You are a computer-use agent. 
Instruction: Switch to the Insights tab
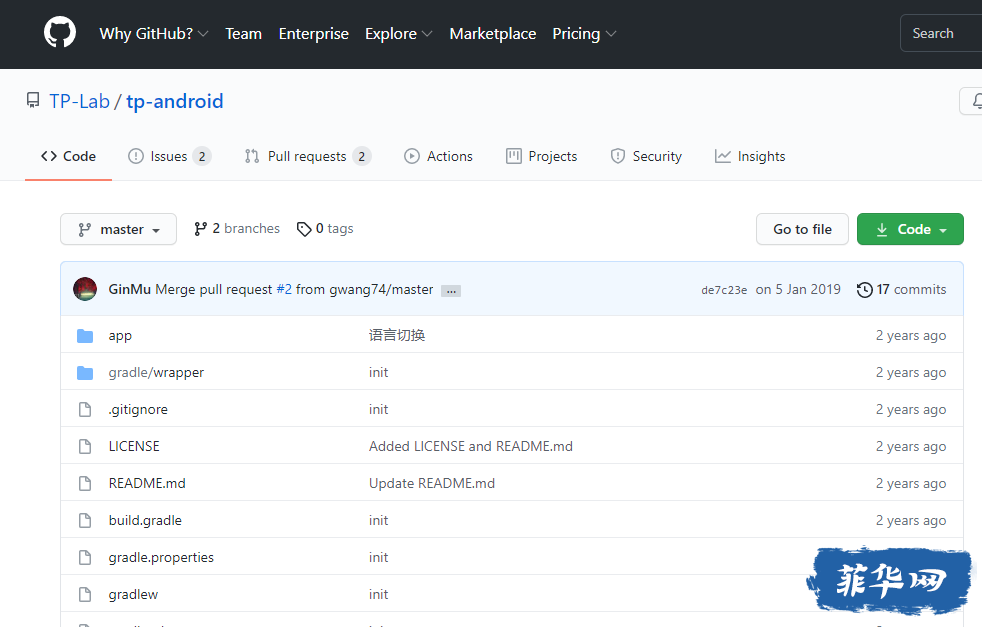(750, 157)
